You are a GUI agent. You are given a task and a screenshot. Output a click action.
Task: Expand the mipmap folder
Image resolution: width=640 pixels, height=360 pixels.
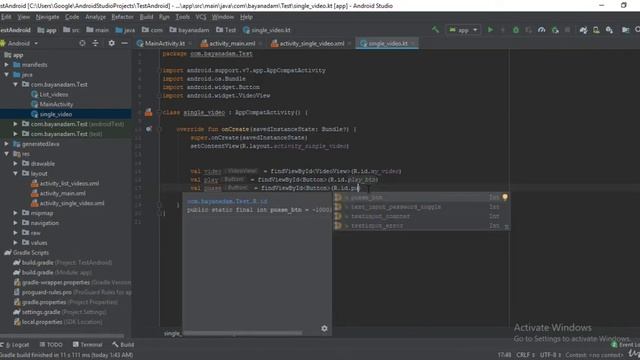coord(16,213)
